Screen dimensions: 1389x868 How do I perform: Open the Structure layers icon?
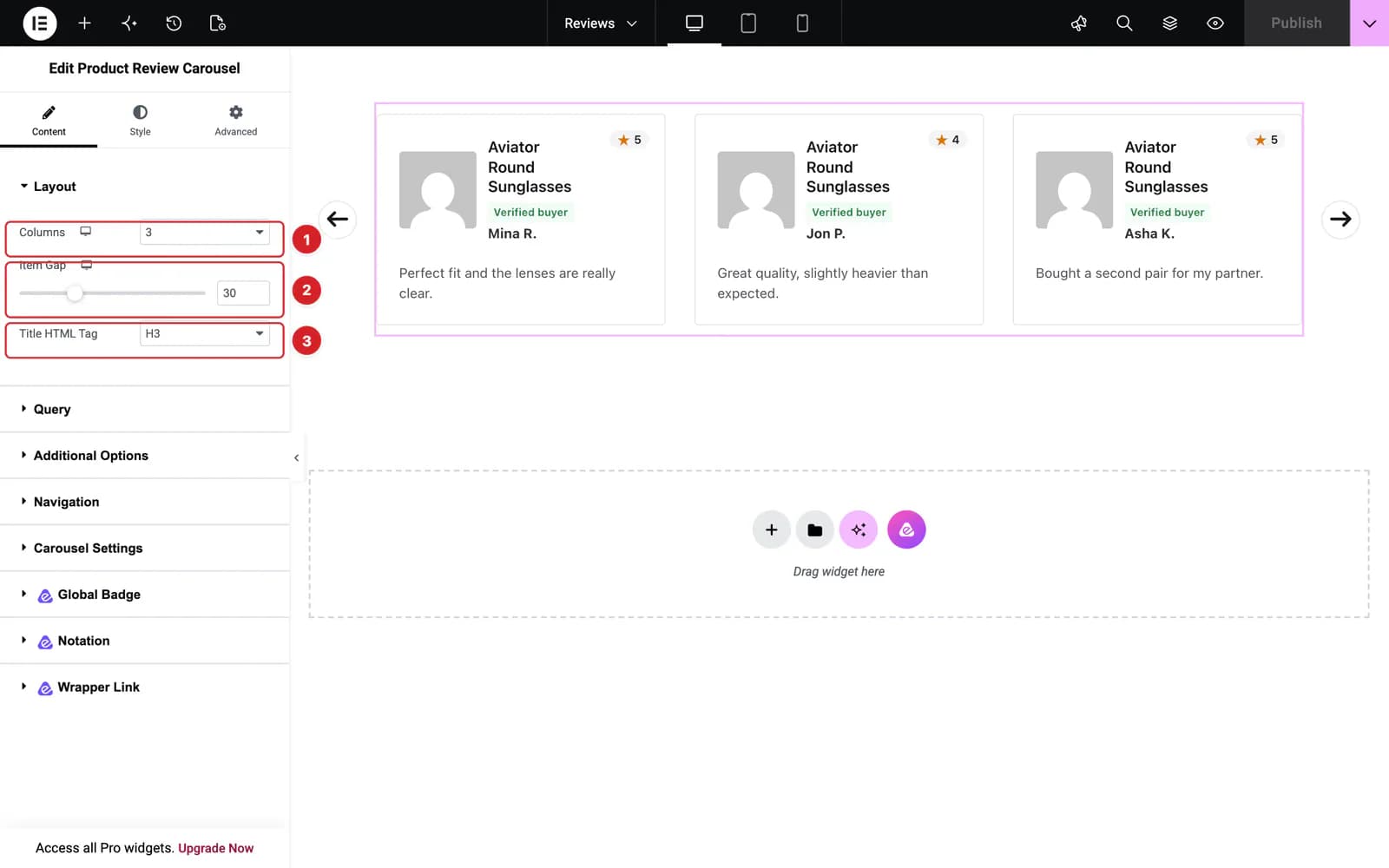[x=1170, y=23]
